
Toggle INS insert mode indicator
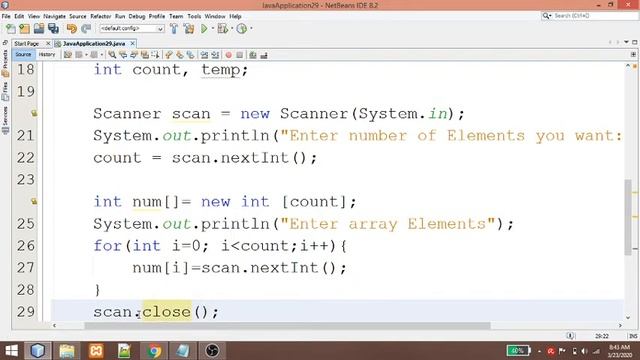pyautogui.click(x=633, y=336)
